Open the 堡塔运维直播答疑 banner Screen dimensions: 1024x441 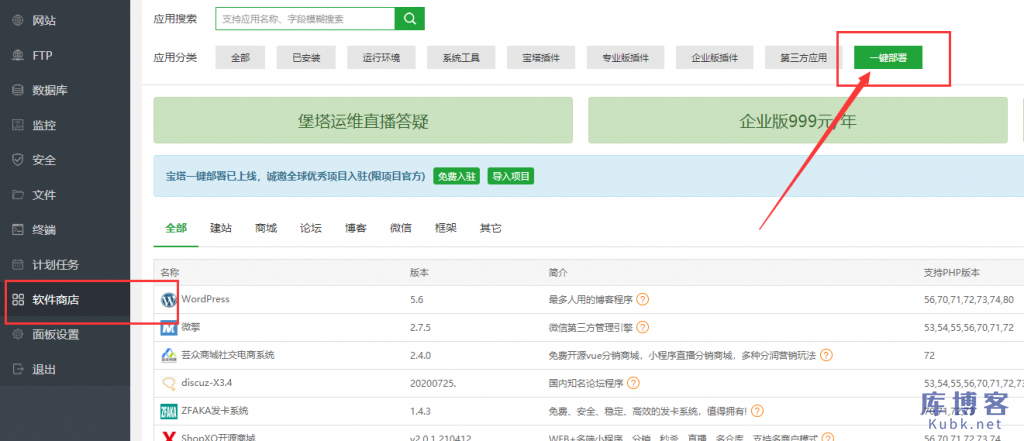coord(363,122)
